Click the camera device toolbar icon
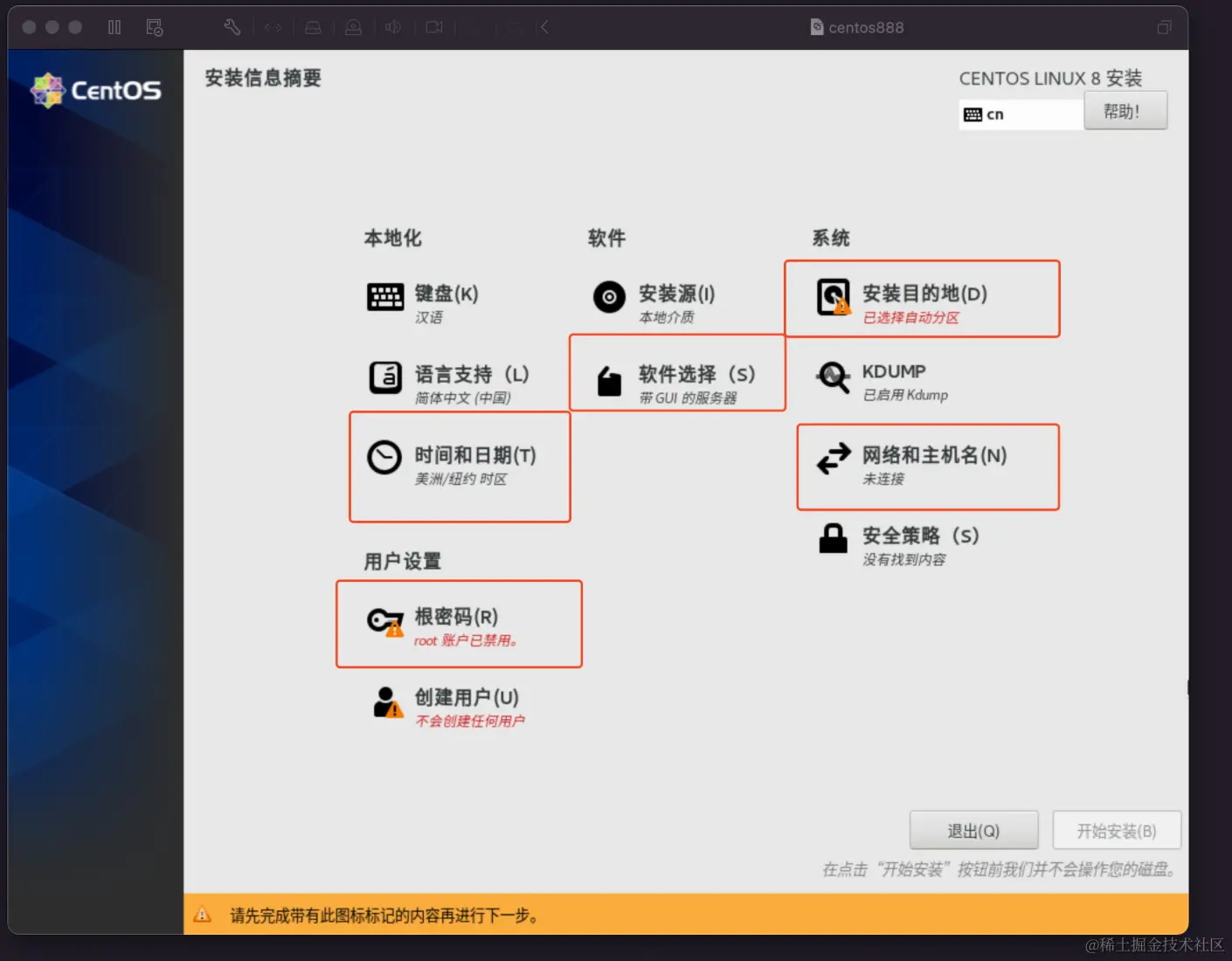This screenshot has height=961, width=1232. (433, 27)
